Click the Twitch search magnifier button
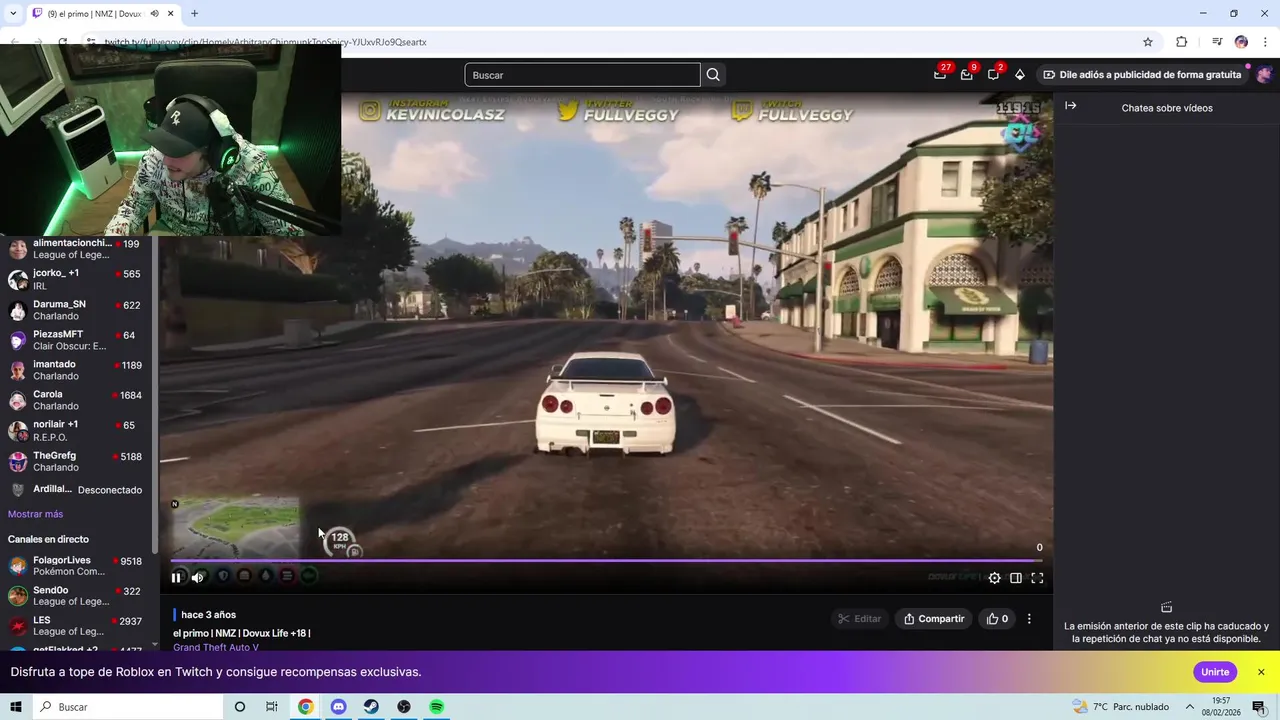 pyautogui.click(x=713, y=75)
